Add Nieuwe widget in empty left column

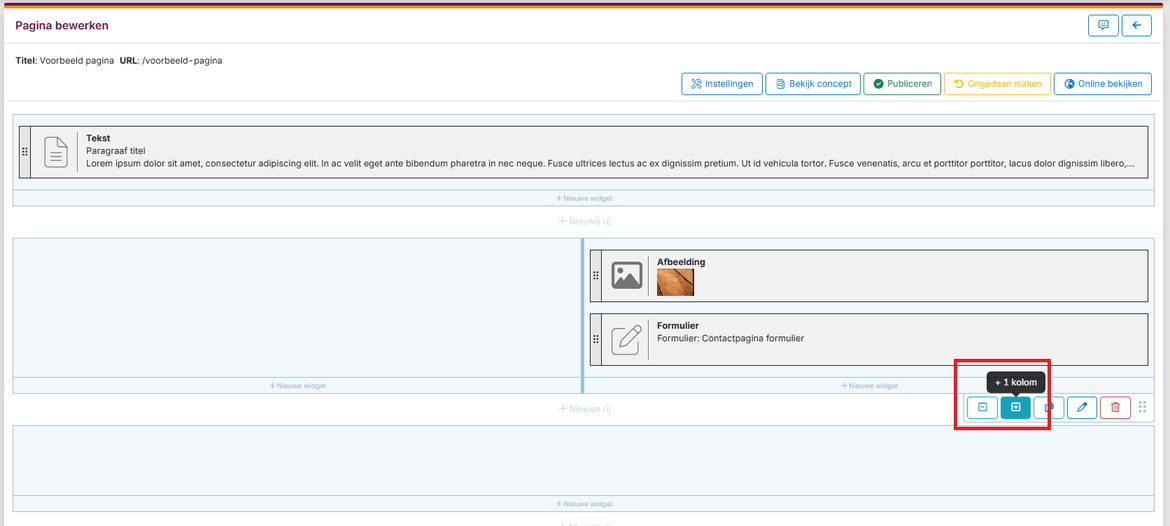tap(297, 385)
